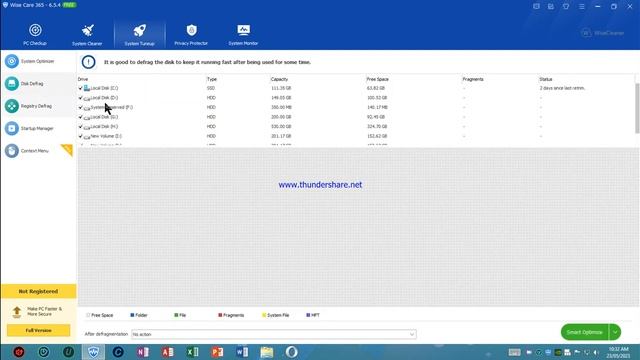Uncheck the Local Disk (C:) checkbox
Image resolution: width=640 pixels, height=360 pixels.
[80, 88]
